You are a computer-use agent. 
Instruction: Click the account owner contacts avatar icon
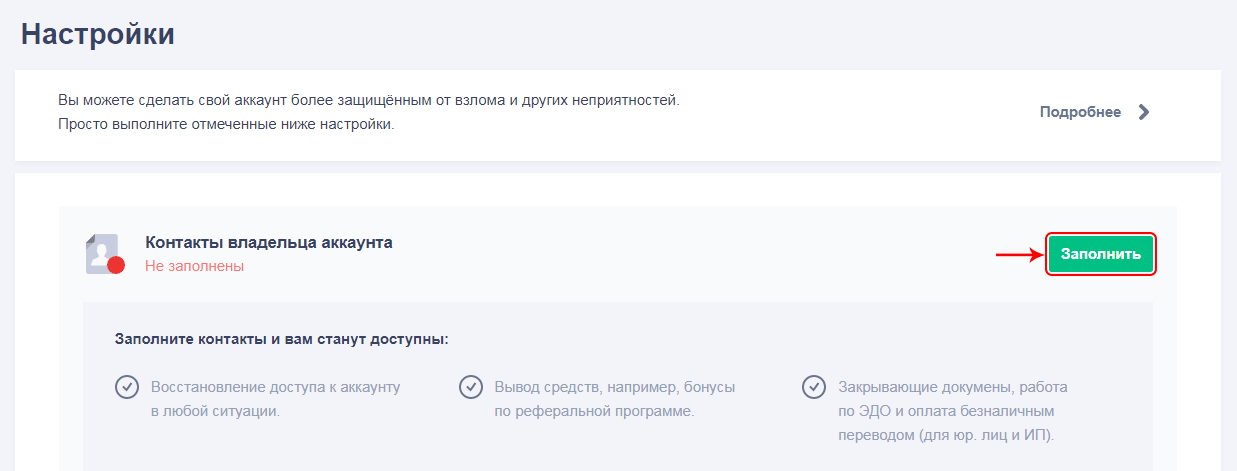pyautogui.click(x=104, y=254)
